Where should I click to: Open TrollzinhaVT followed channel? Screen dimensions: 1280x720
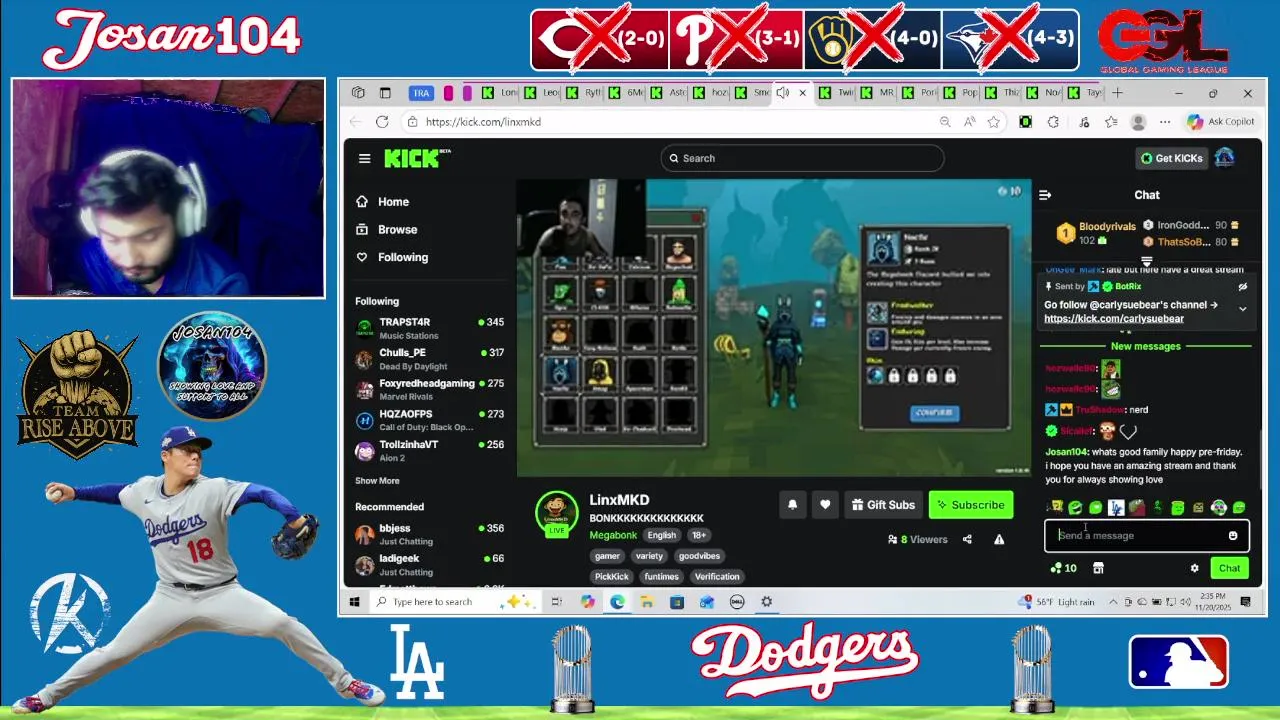[429, 450]
